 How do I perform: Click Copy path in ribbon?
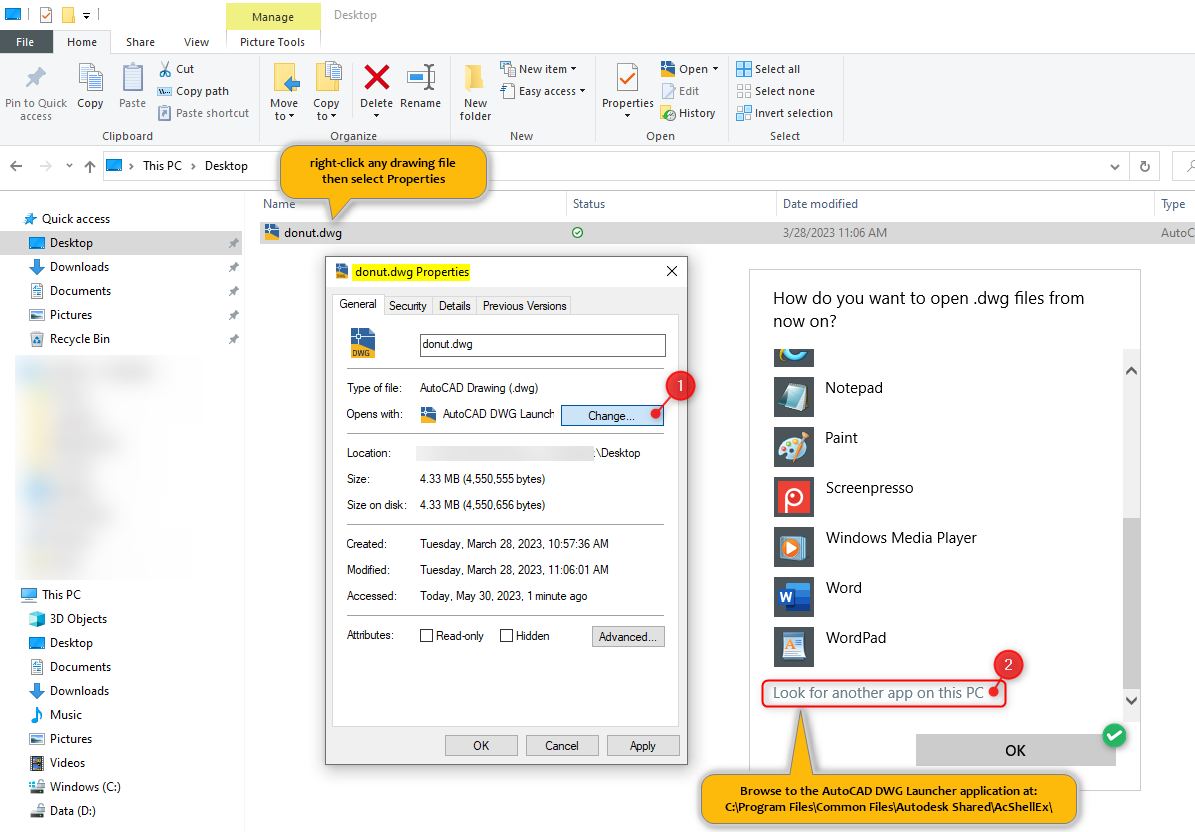(194, 91)
